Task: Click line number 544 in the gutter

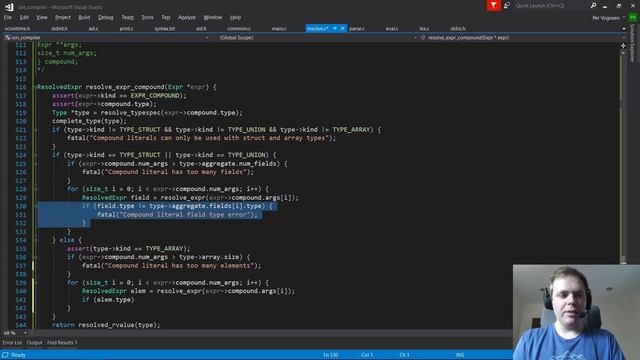Action: (x=20, y=325)
